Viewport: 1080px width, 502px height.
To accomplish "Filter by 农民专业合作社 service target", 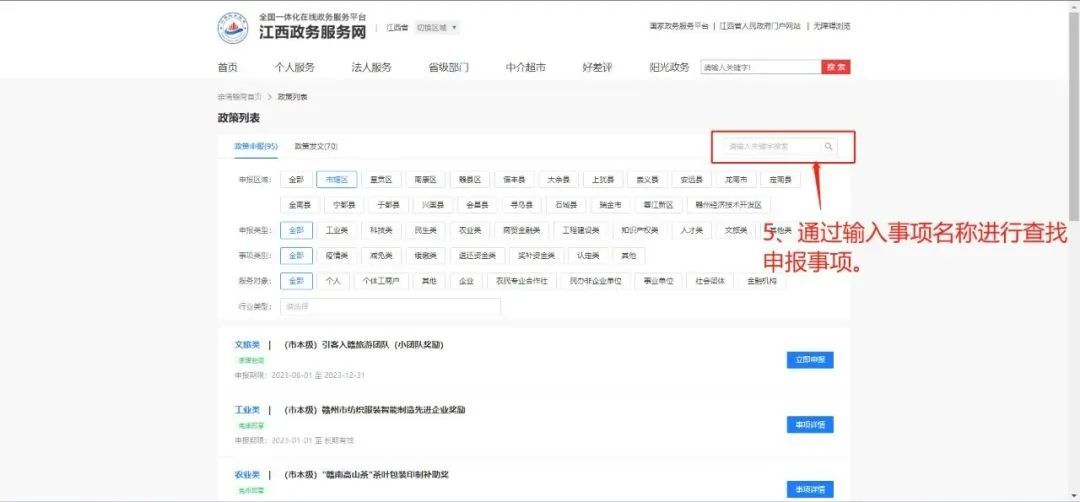I will click(521, 281).
